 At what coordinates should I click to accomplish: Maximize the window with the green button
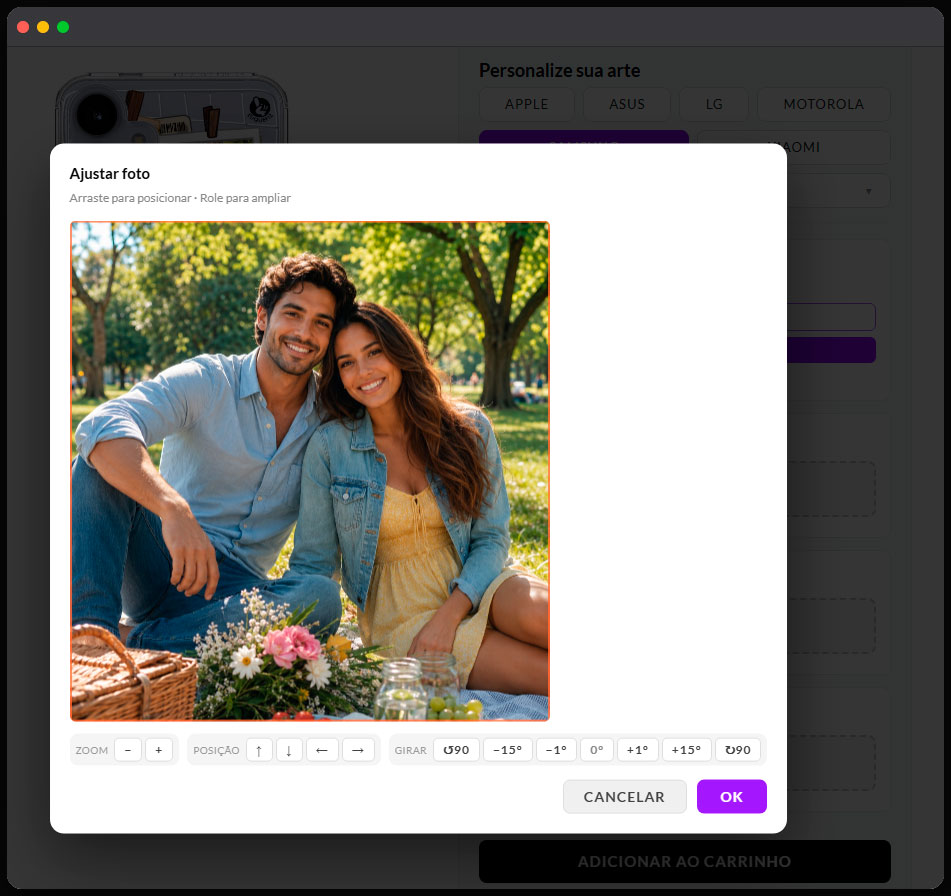pos(63,27)
